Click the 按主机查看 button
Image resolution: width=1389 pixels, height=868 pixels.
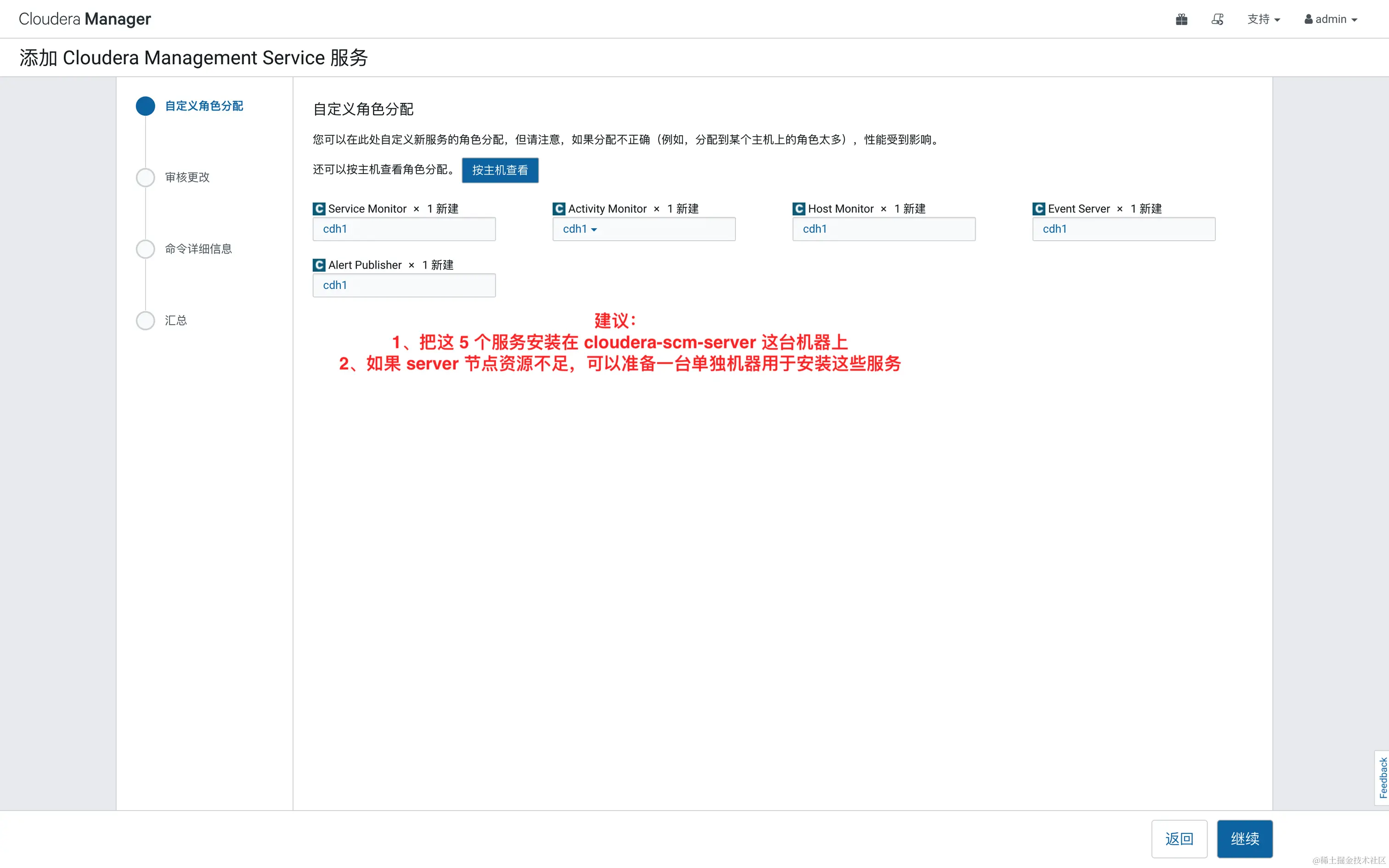(500, 170)
